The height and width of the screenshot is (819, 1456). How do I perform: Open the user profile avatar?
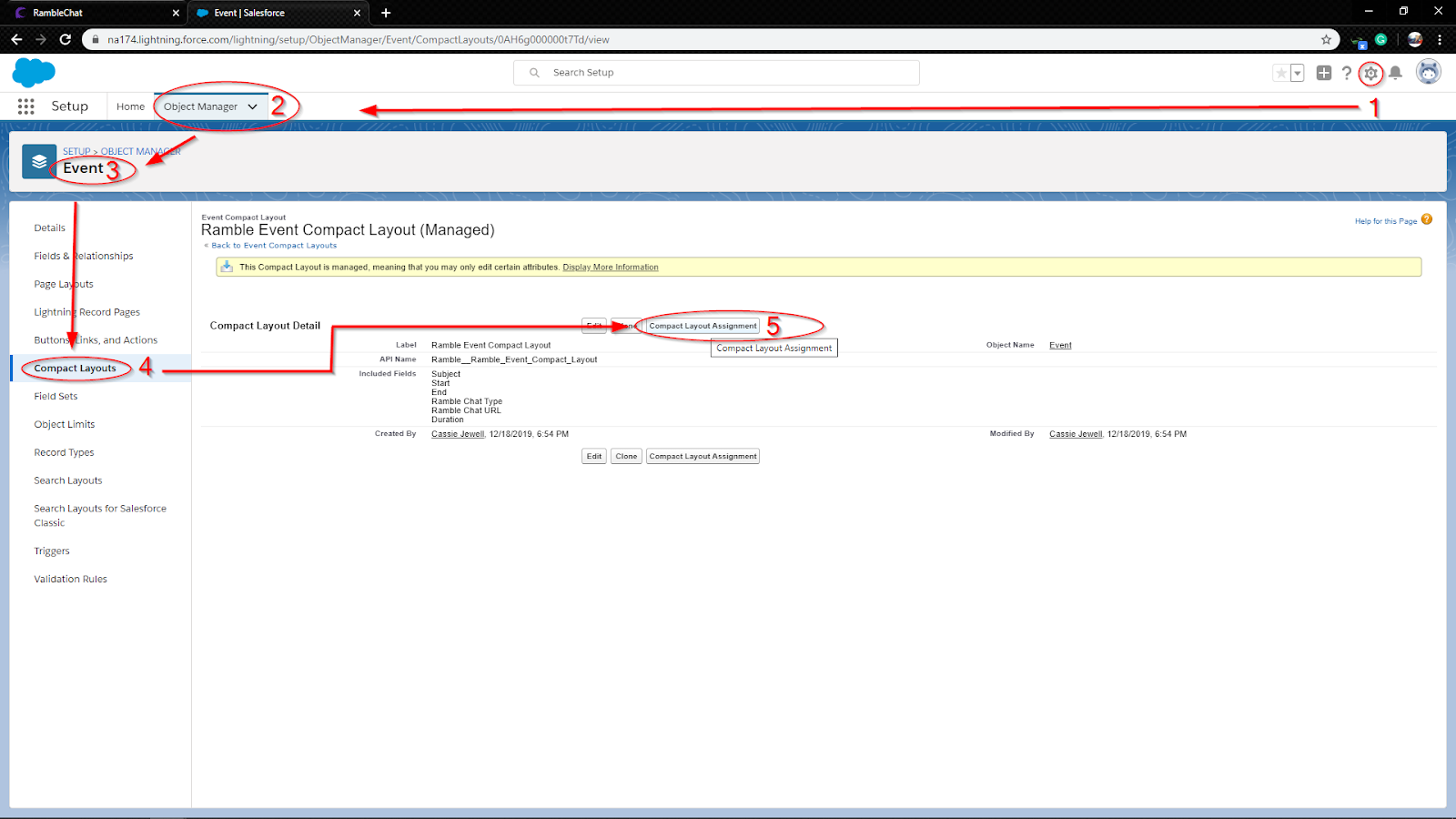coord(1429,72)
